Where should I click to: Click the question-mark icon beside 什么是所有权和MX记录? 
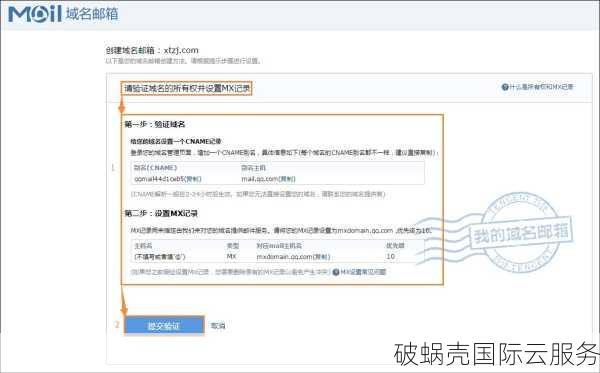click(505, 87)
